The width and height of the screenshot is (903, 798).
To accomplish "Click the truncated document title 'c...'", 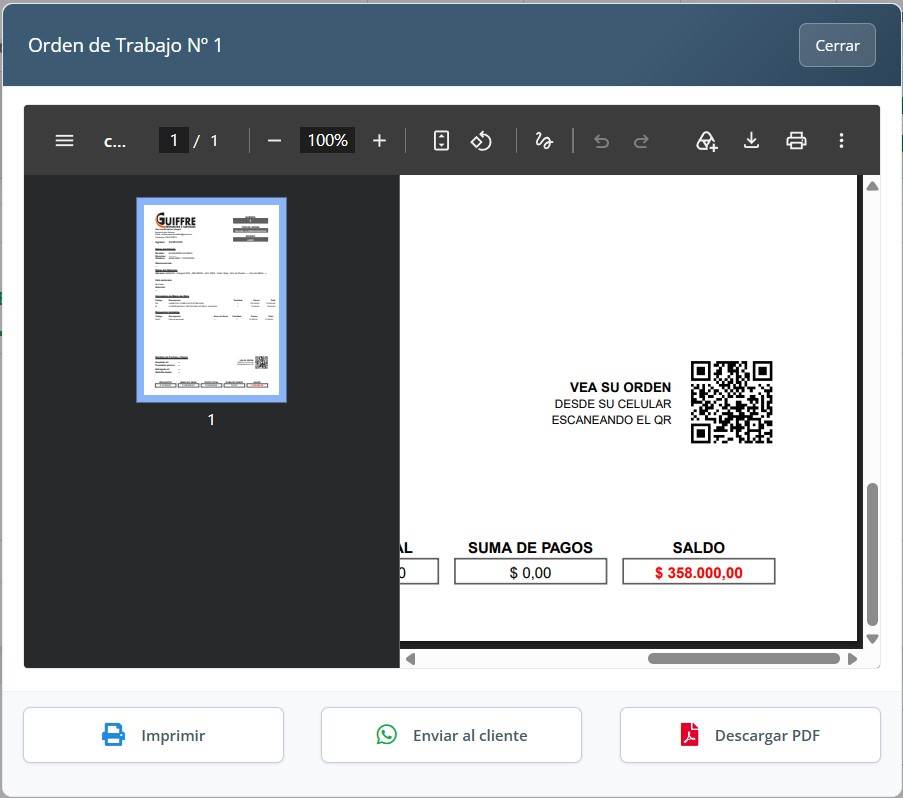I will tap(115, 140).
